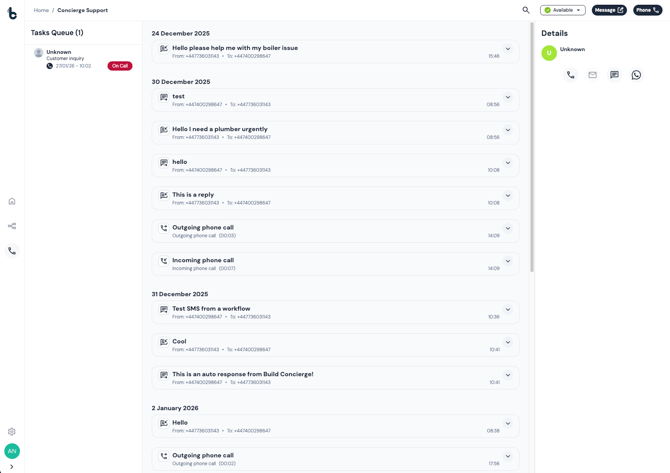This screenshot has height=473, width=670.
Task: Start a WhatsApp chat with contact
Action: pyautogui.click(x=636, y=75)
